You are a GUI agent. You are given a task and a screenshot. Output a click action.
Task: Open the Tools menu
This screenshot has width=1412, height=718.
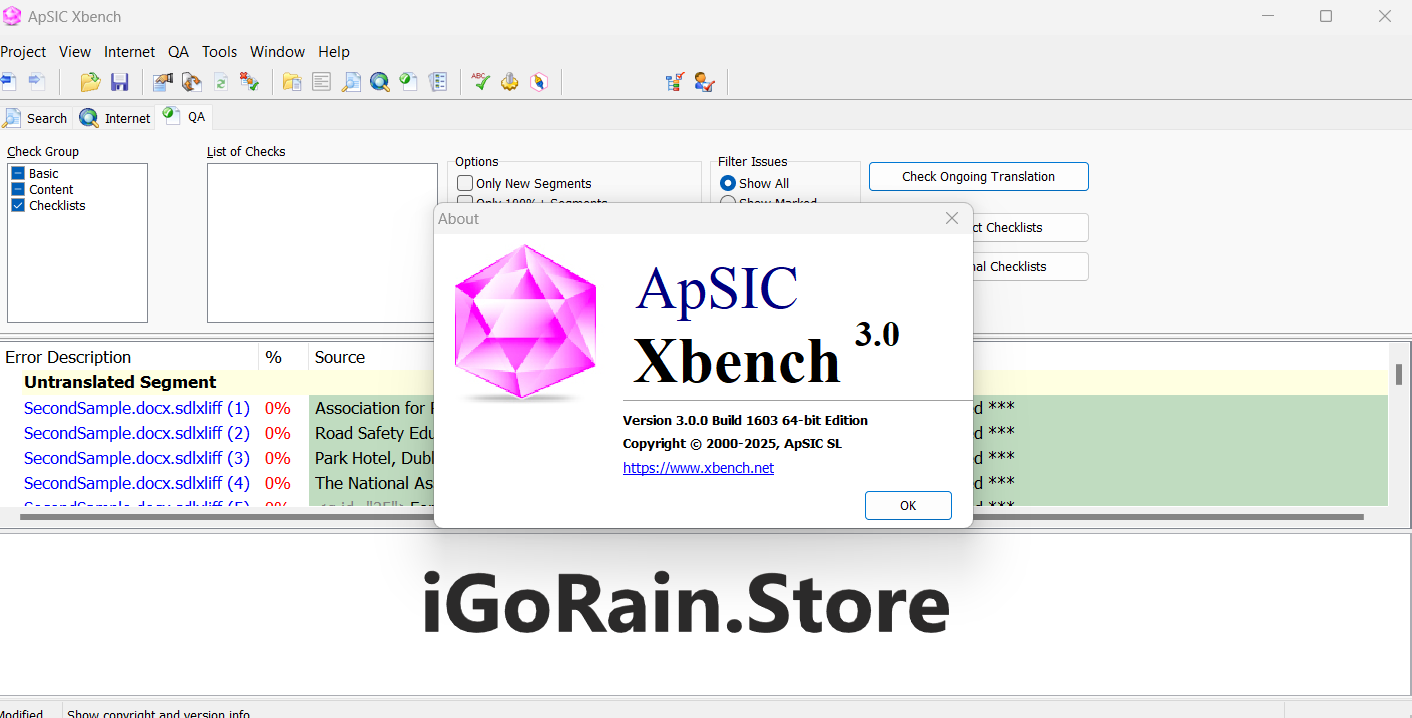tap(219, 52)
